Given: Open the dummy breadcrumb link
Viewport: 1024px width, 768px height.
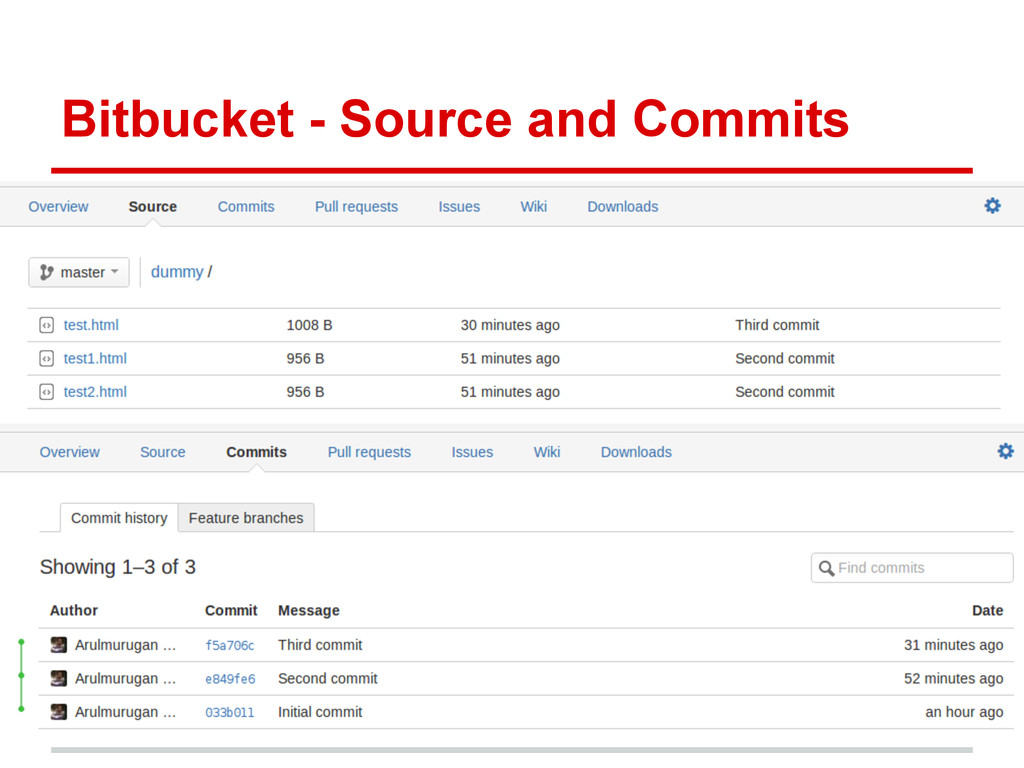Looking at the screenshot, I should (x=177, y=272).
